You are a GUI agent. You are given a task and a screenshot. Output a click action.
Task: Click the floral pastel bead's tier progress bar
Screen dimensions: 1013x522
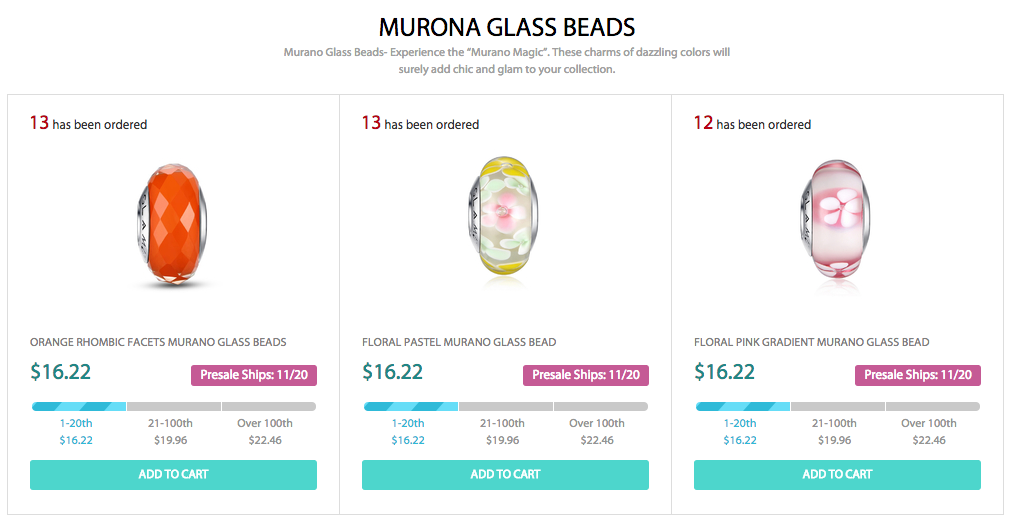[x=505, y=407]
